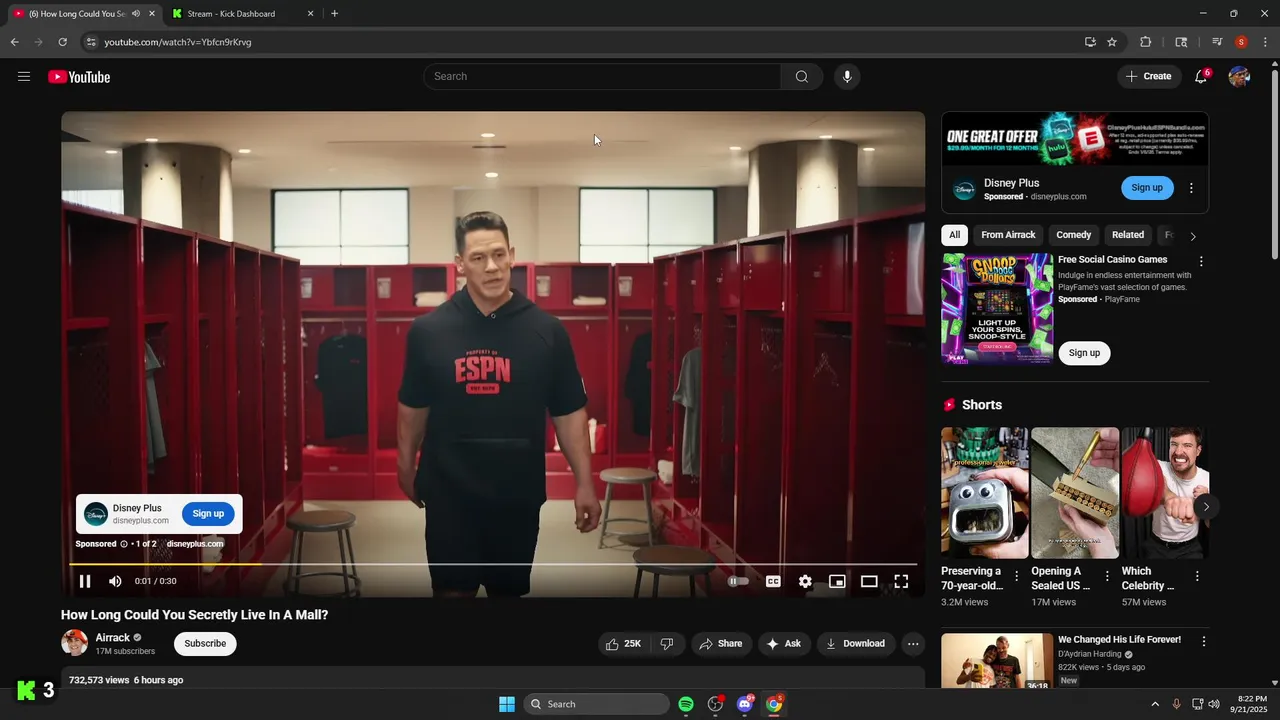Open the notifications bell
The width and height of the screenshot is (1280, 720).
point(1202,77)
